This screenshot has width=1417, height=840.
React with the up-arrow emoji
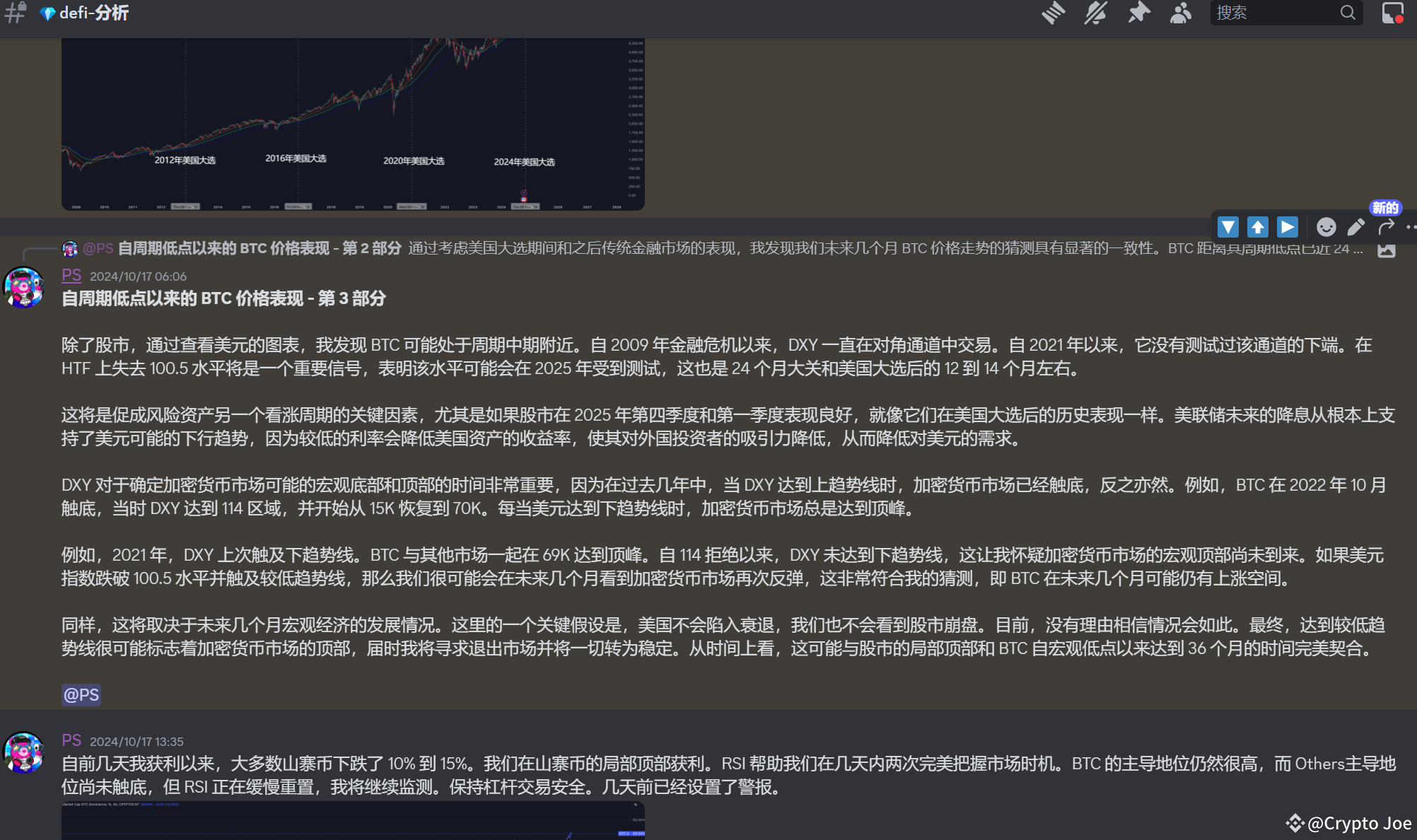1258,227
